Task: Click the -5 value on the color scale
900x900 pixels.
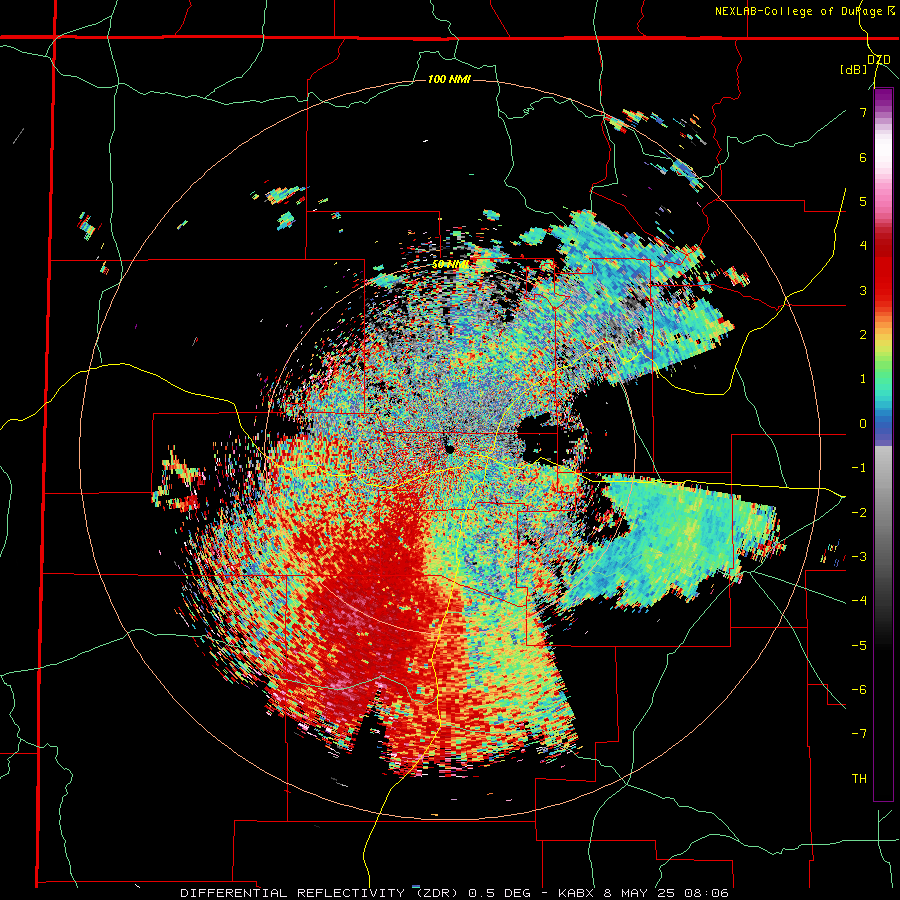Action: [x=859, y=645]
